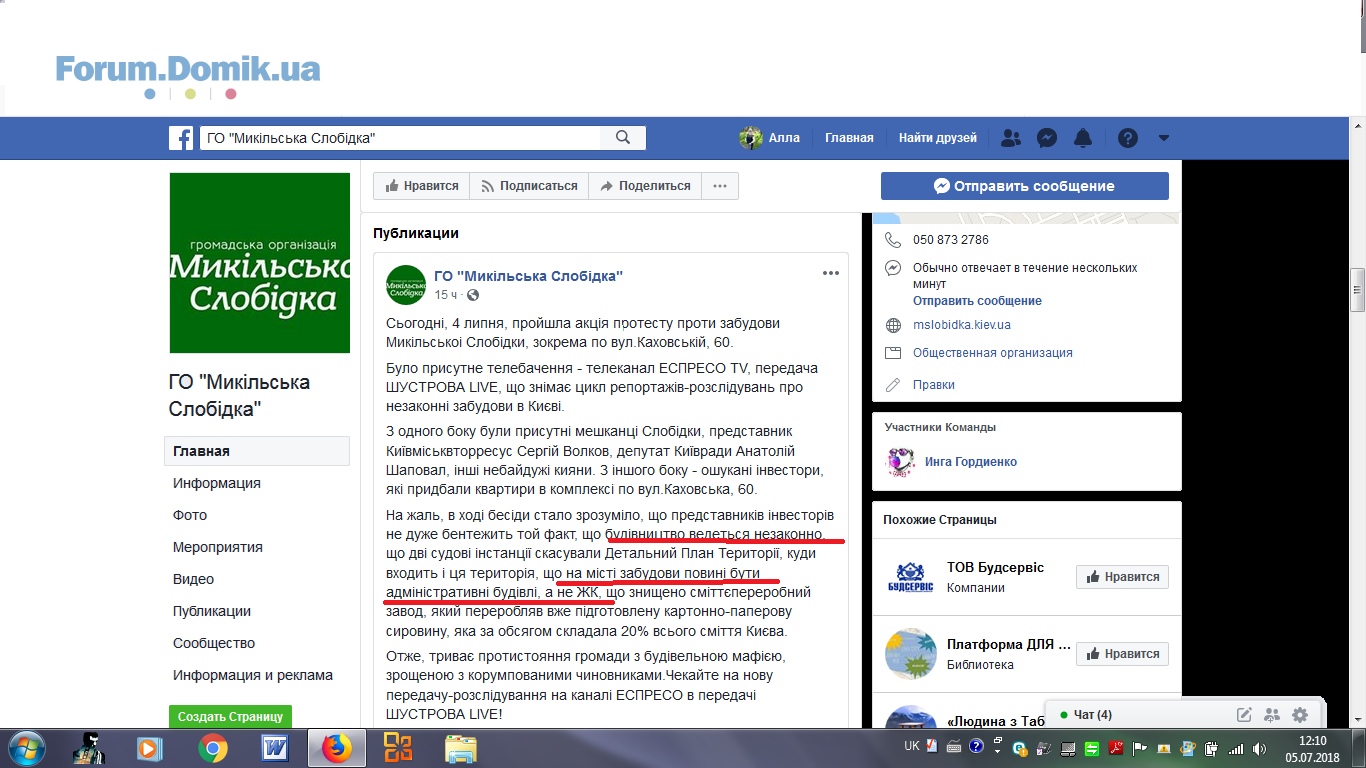Open Найти друзей link

(x=938, y=138)
